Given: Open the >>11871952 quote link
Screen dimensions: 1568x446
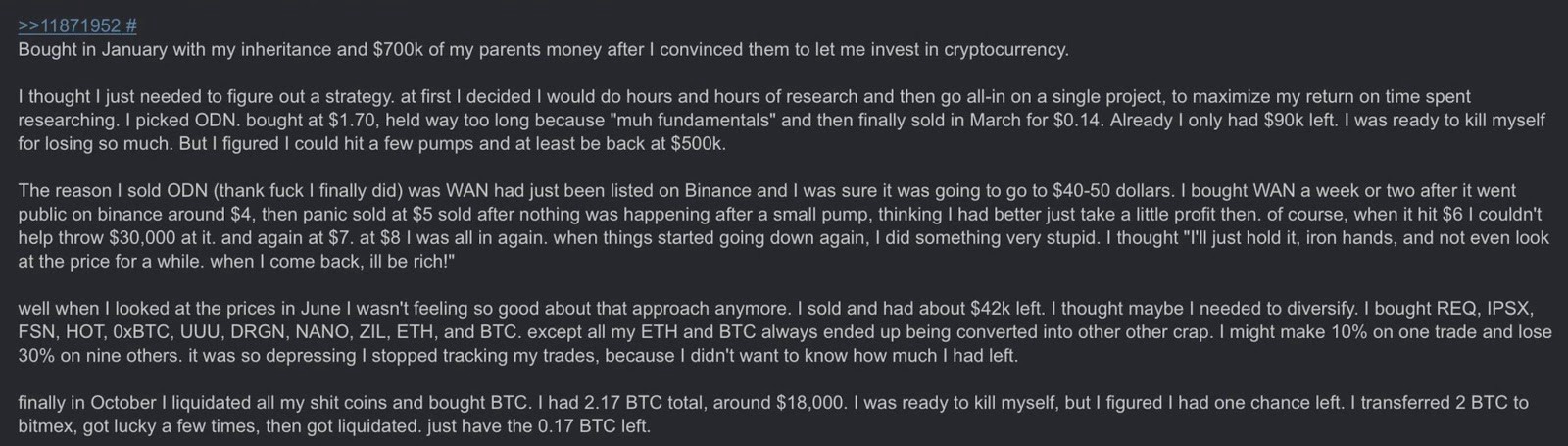Looking at the screenshot, I should click(68, 25).
